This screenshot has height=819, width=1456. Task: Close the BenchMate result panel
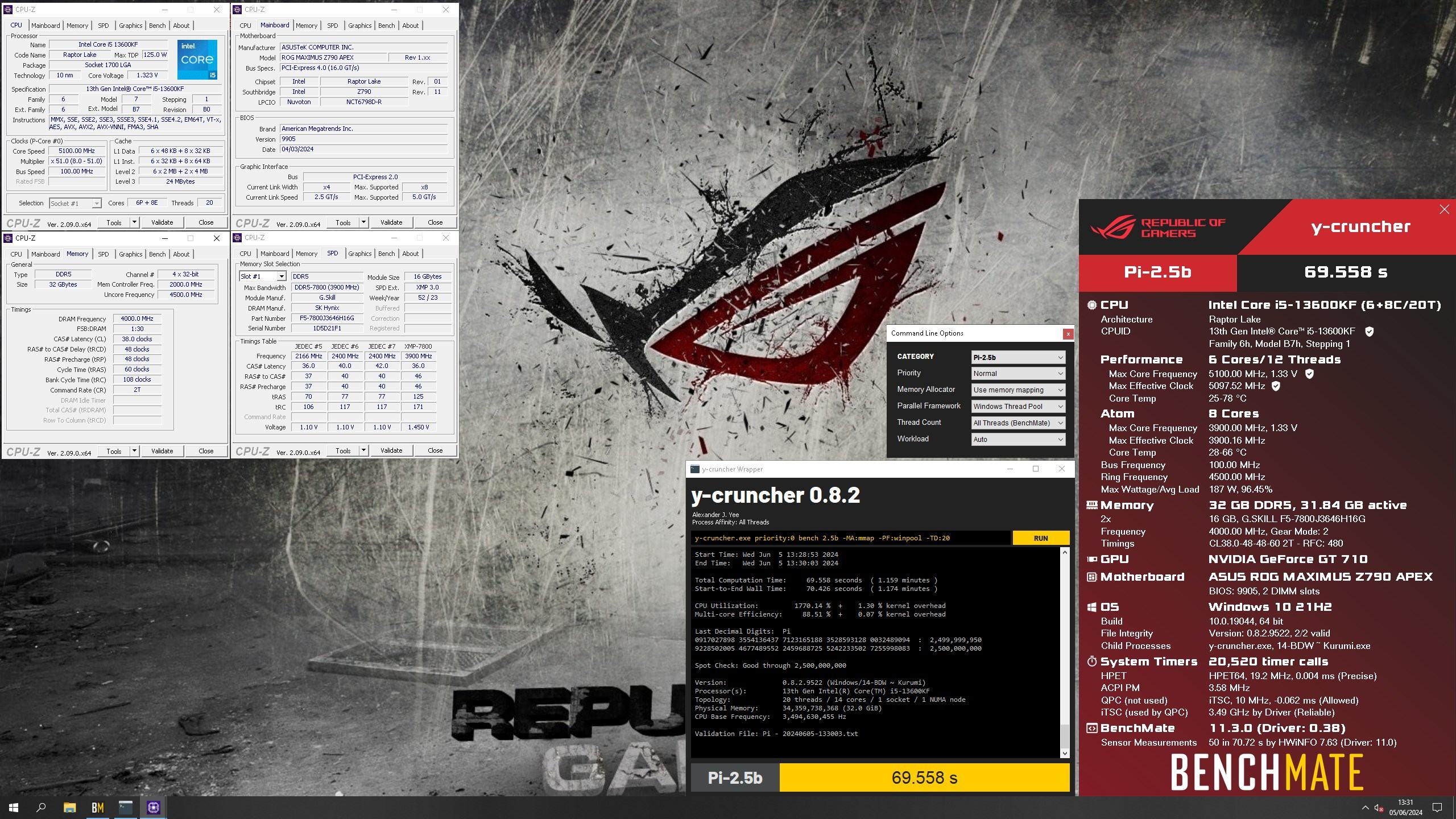point(1444,209)
